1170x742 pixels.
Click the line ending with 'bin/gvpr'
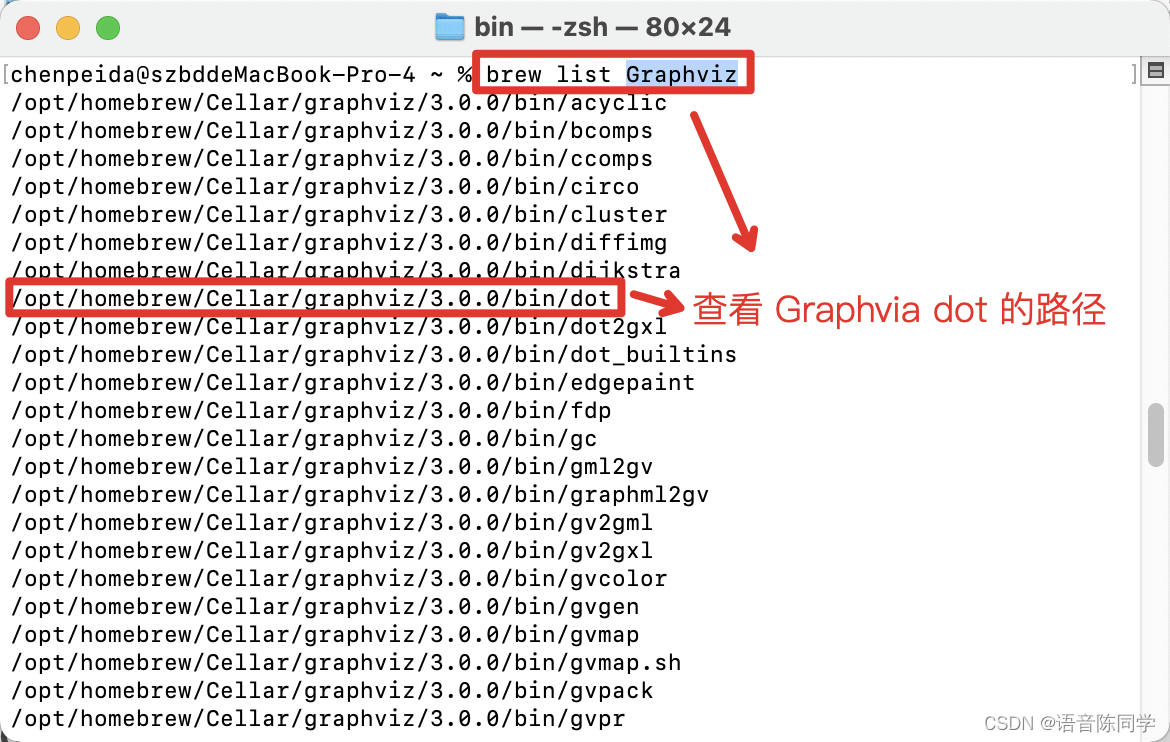[318, 719]
